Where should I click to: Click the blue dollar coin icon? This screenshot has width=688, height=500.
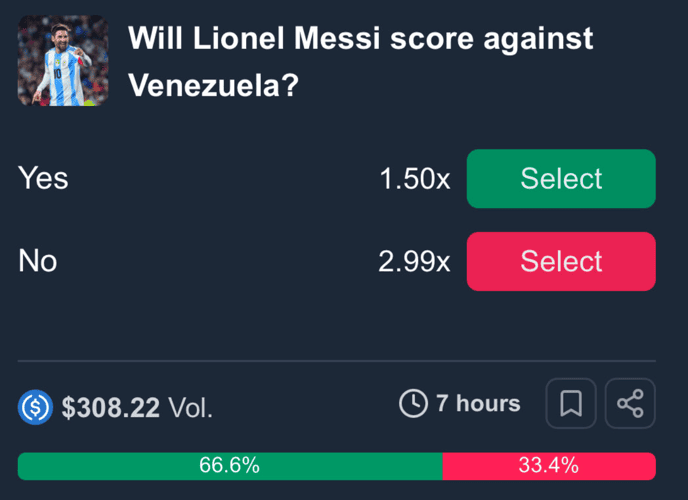click(x=35, y=407)
